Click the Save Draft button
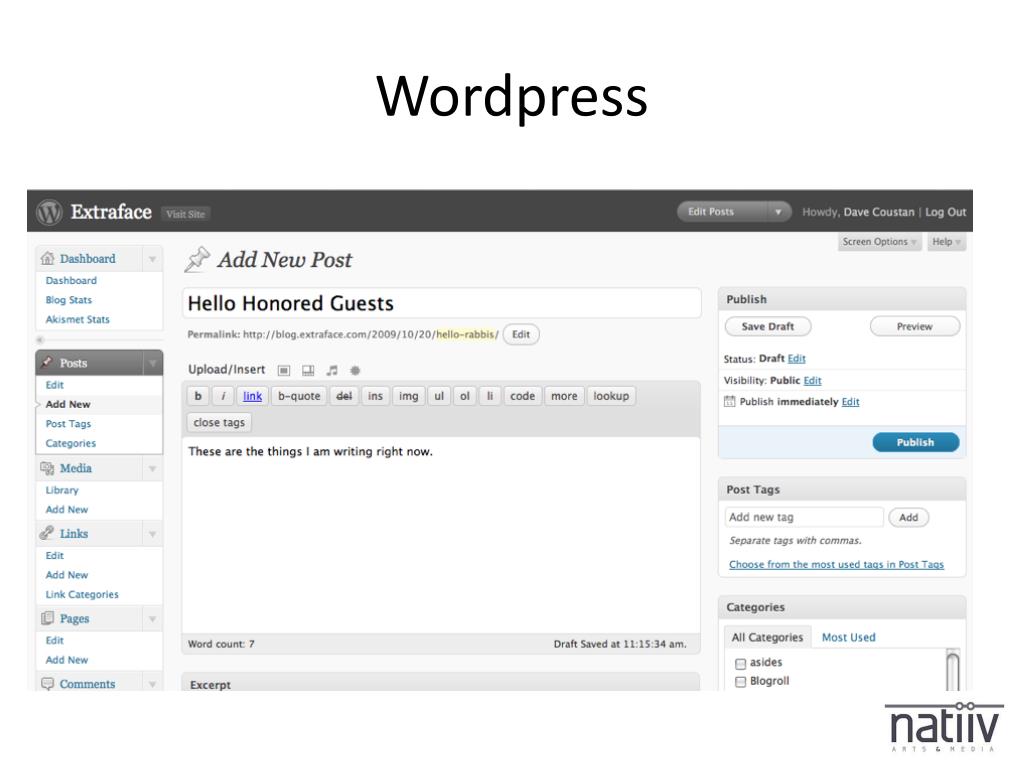The height and width of the screenshot is (768, 1024). pyautogui.click(x=768, y=327)
